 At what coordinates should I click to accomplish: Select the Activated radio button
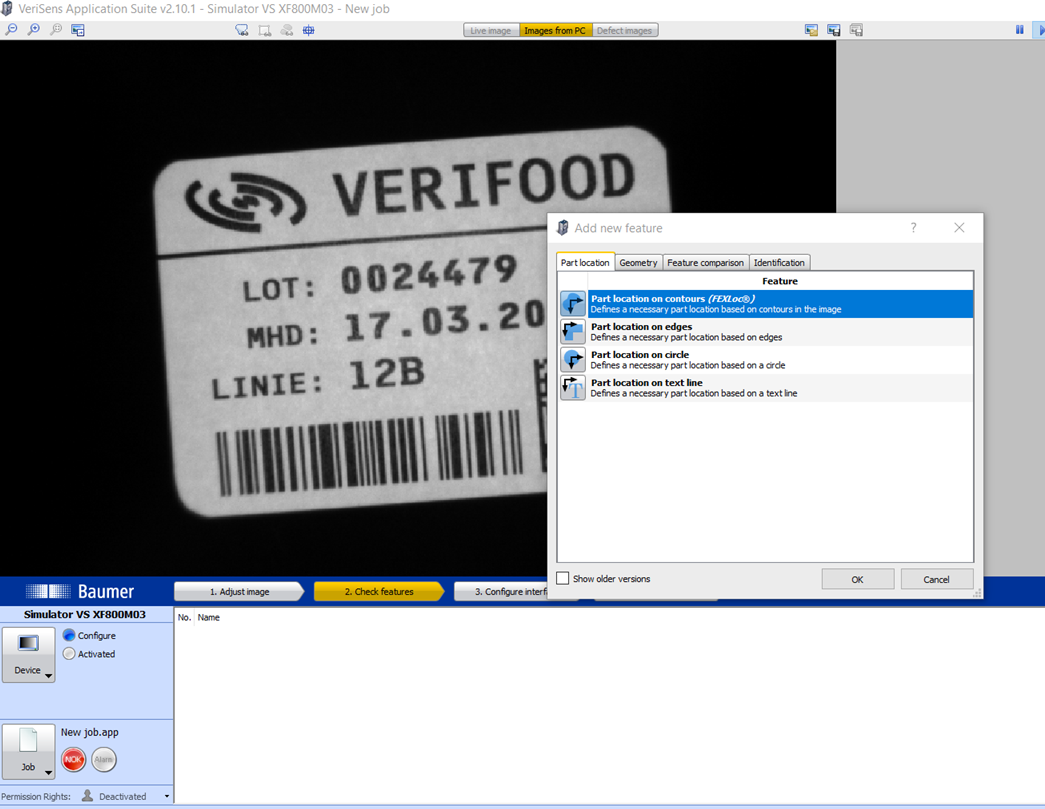(x=69, y=654)
